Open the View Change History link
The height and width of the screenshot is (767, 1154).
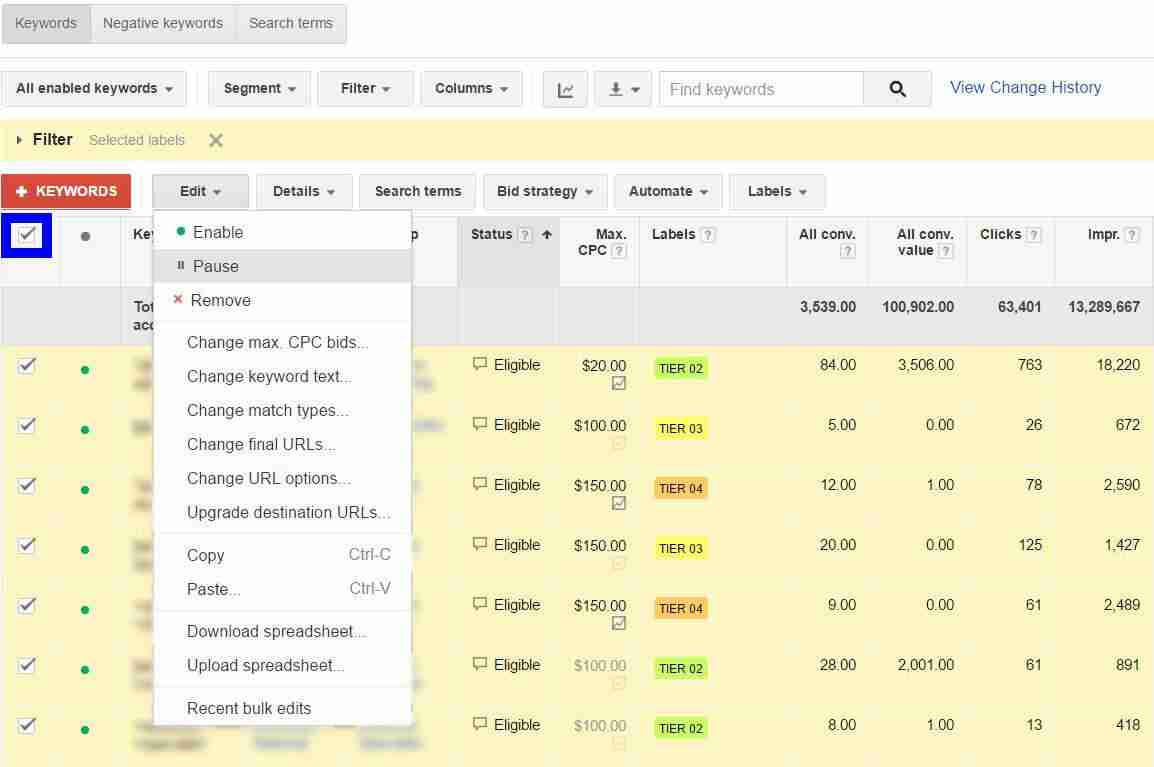point(1025,87)
